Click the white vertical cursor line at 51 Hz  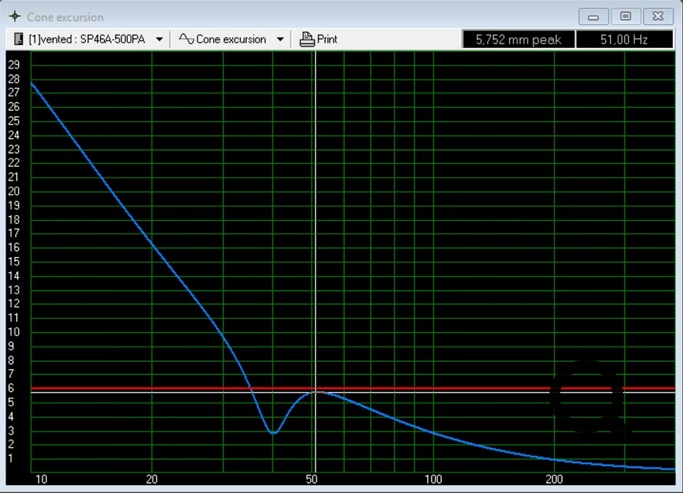point(316,200)
